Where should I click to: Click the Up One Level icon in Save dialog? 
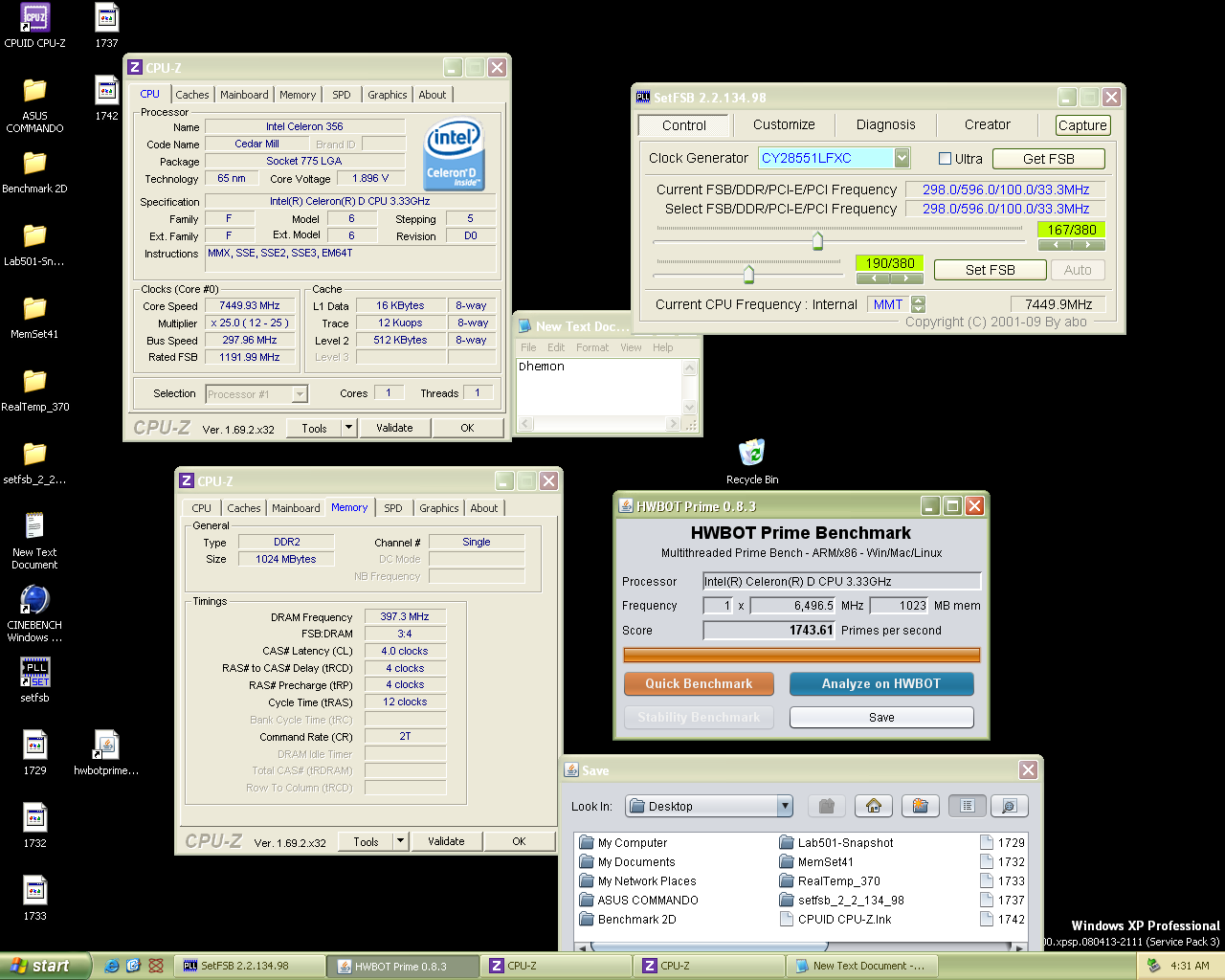click(827, 806)
